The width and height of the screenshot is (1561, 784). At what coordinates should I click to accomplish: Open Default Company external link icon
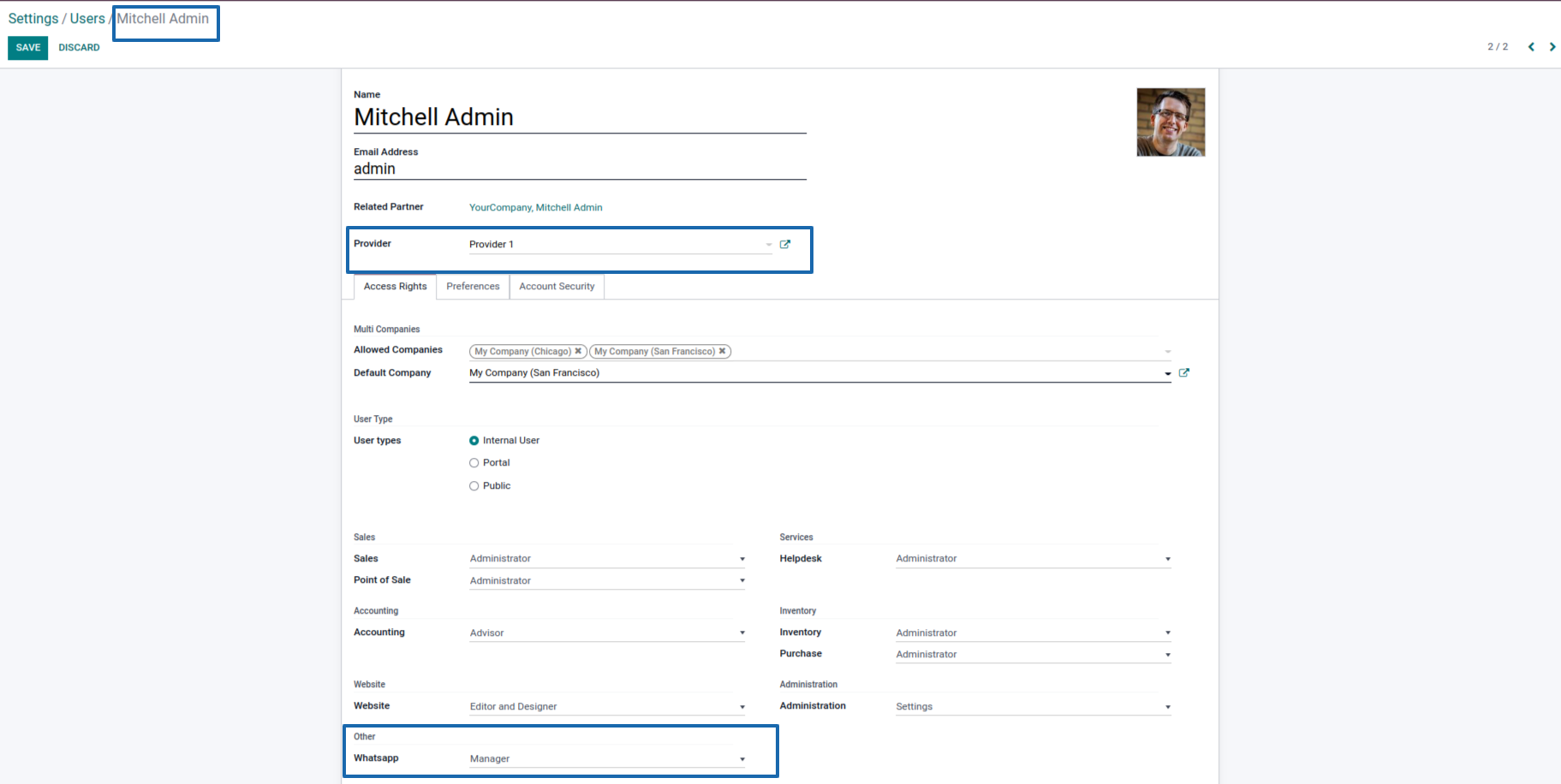1183,372
